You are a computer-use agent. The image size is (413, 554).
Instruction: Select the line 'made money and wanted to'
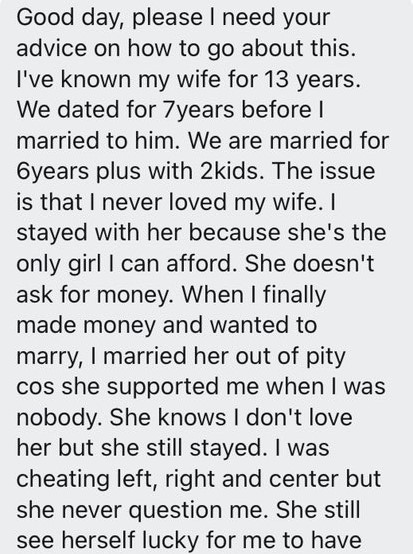166,326
